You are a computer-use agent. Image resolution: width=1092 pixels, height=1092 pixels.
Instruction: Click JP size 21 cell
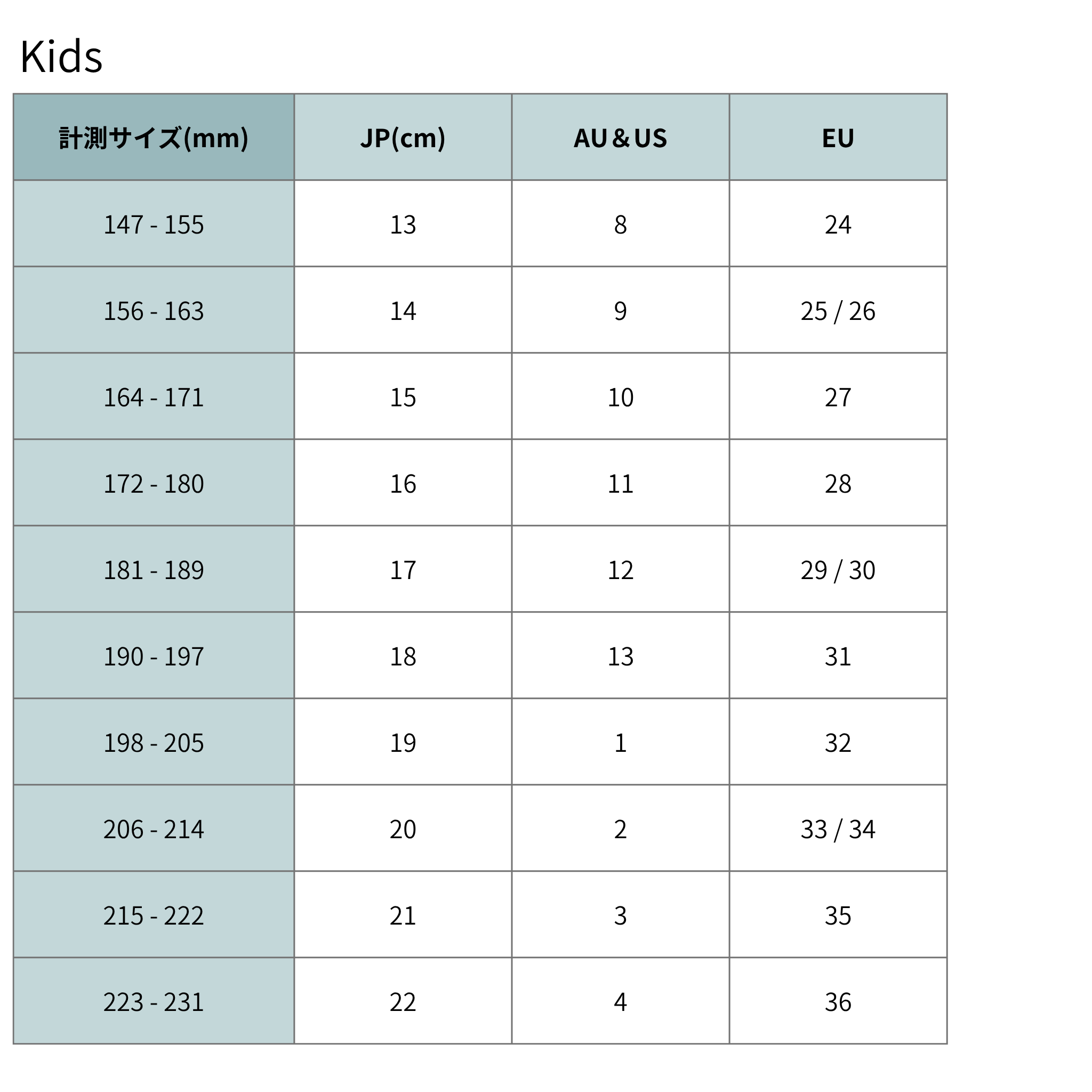pos(403,914)
